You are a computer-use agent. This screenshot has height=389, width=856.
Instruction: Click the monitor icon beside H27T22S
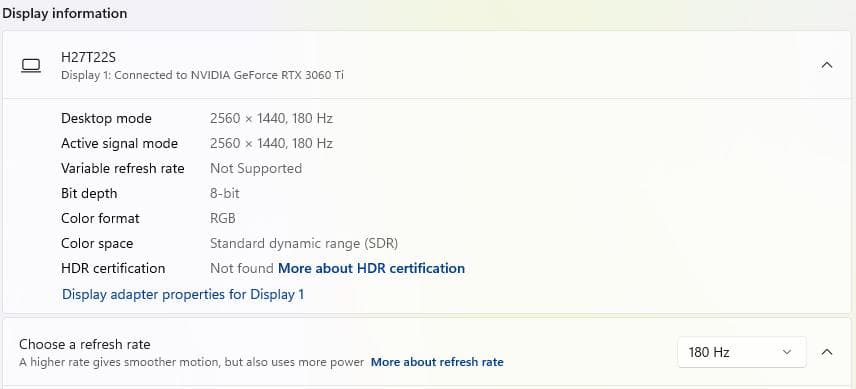(x=31, y=66)
